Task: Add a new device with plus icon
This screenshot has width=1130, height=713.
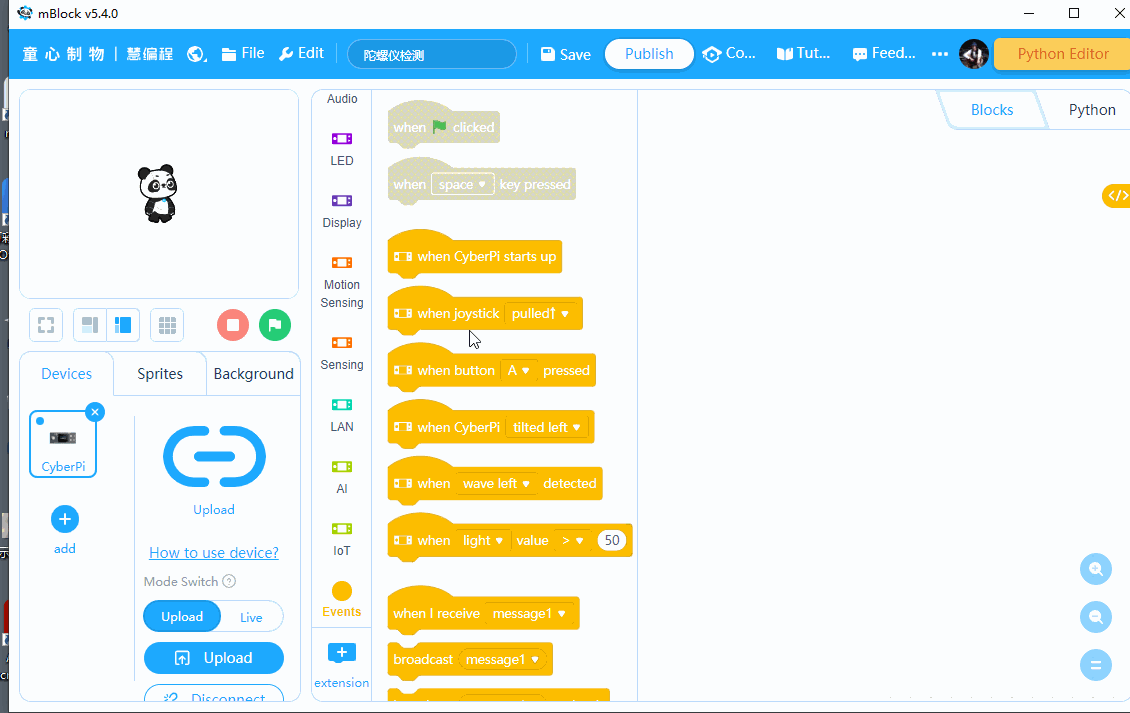Action: [x=65, y=519]
